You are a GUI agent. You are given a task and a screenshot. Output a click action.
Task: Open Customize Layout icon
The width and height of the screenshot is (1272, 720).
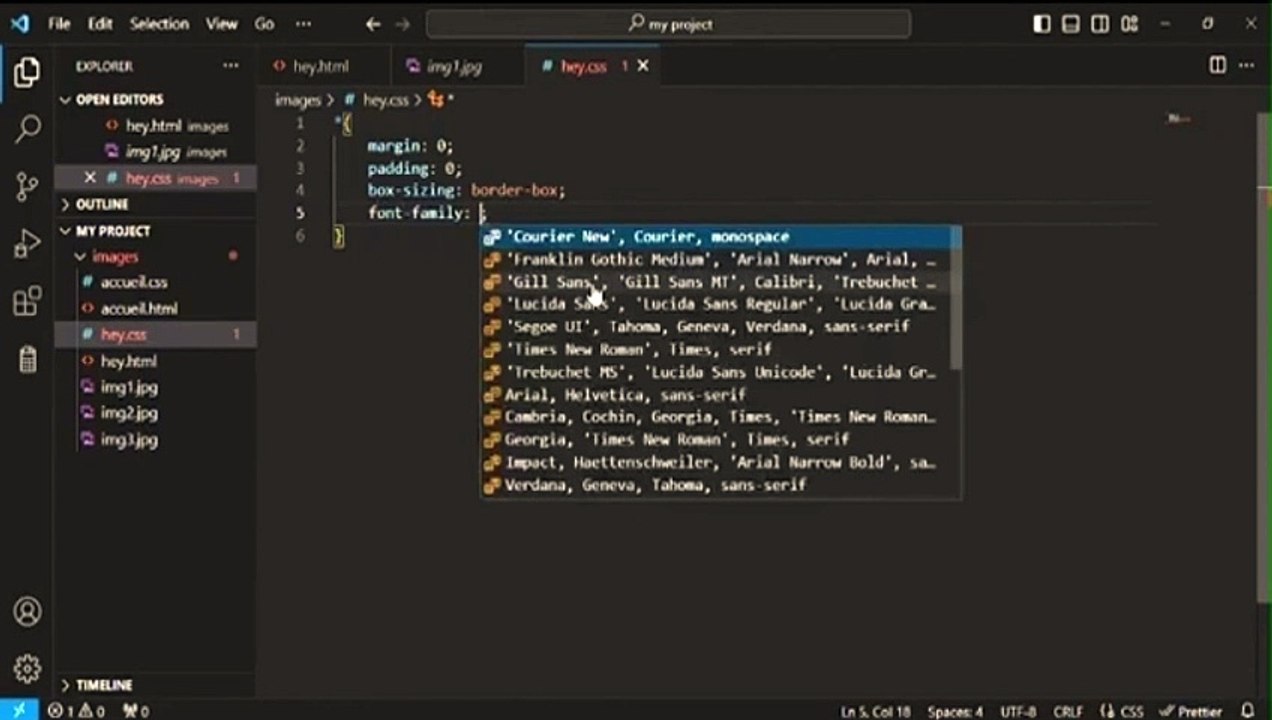click(1130, 24)
